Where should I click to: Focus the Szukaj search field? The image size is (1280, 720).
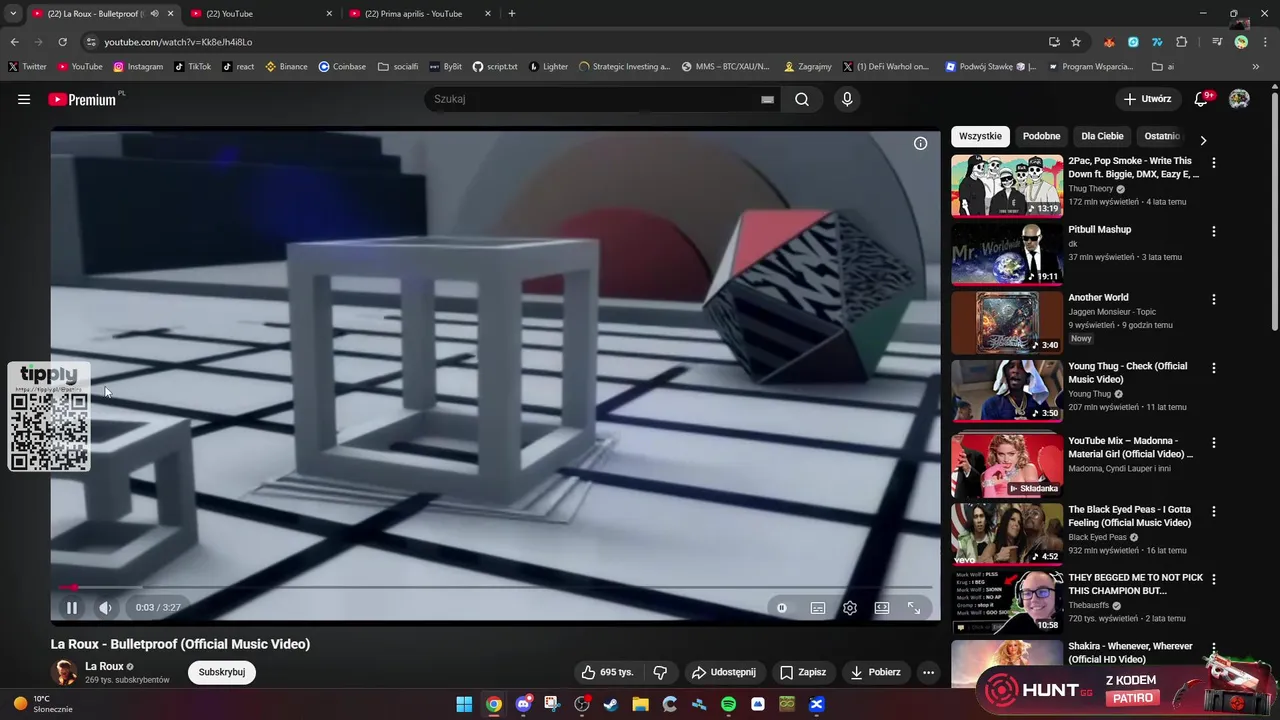click(590, 99)
